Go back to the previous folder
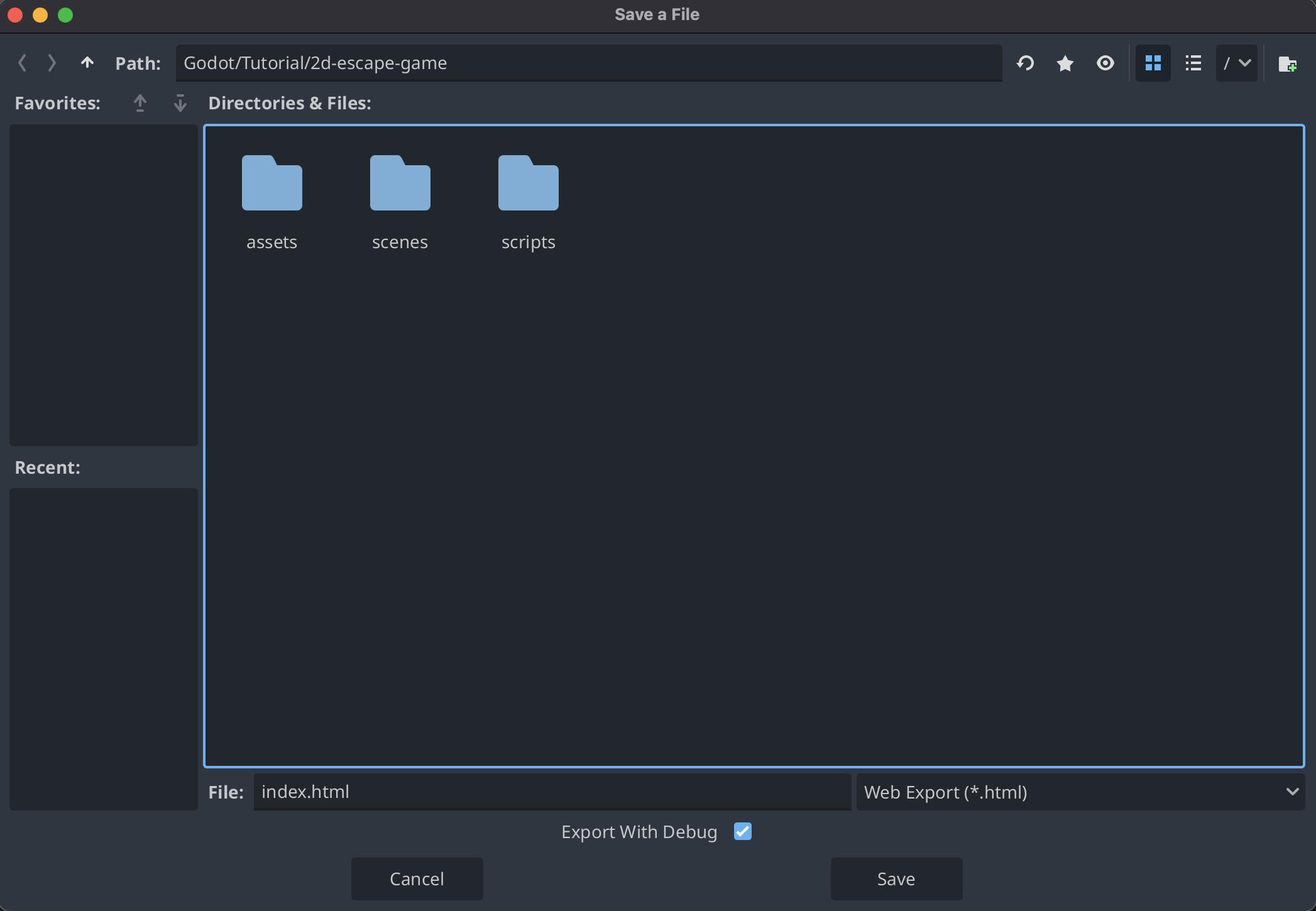Screen dimensions: 1316x911 (x=23, y=63)
